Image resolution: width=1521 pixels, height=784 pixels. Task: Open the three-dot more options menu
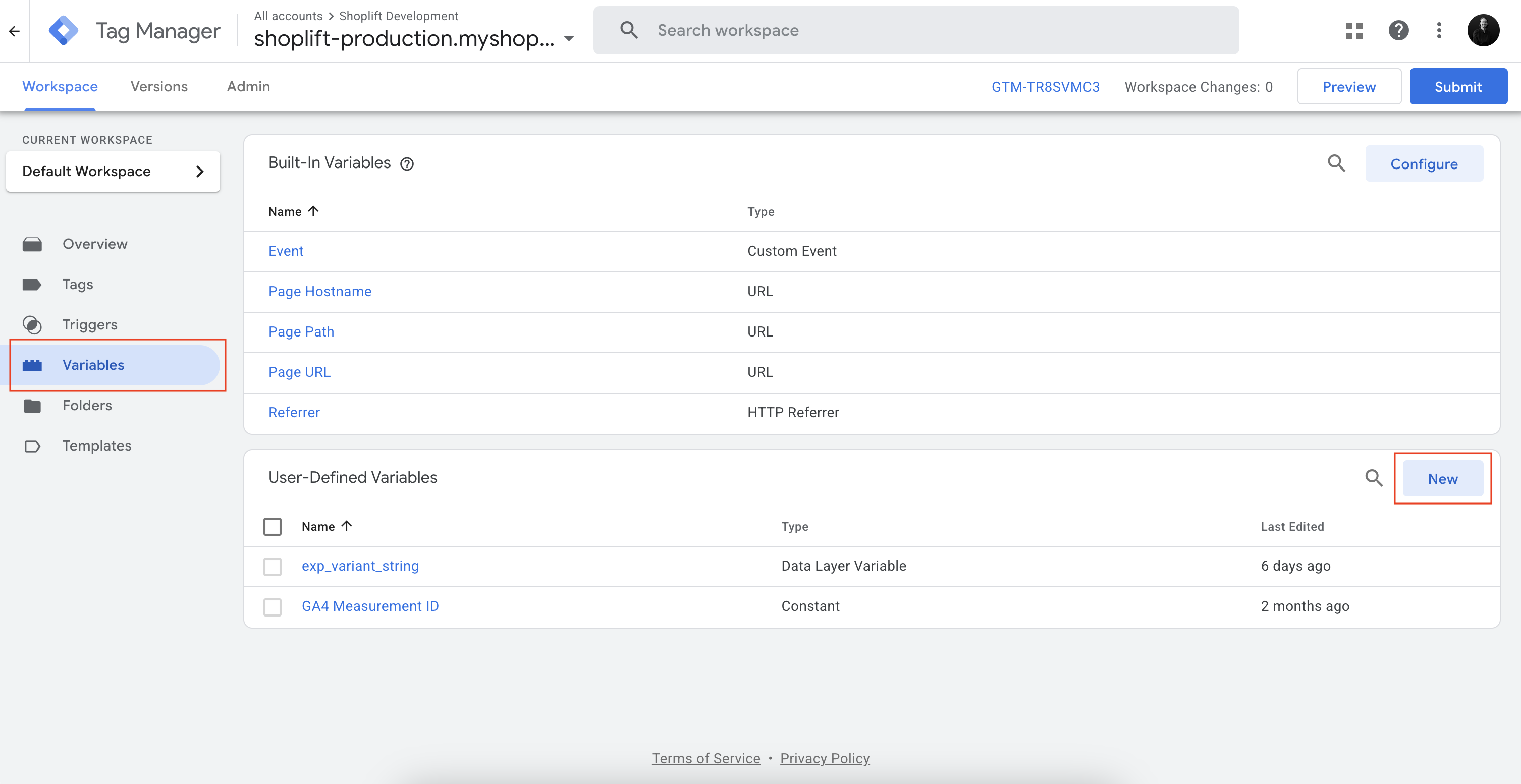(1439, 30)
